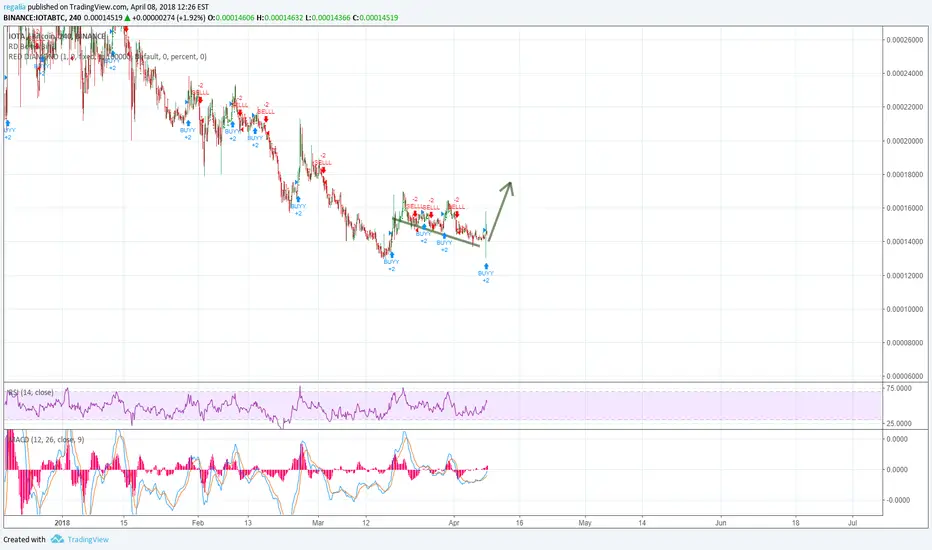Click the 0.00016000 price axis label
The height and width of the screenshot is (550, 932).
pos(905,208)
